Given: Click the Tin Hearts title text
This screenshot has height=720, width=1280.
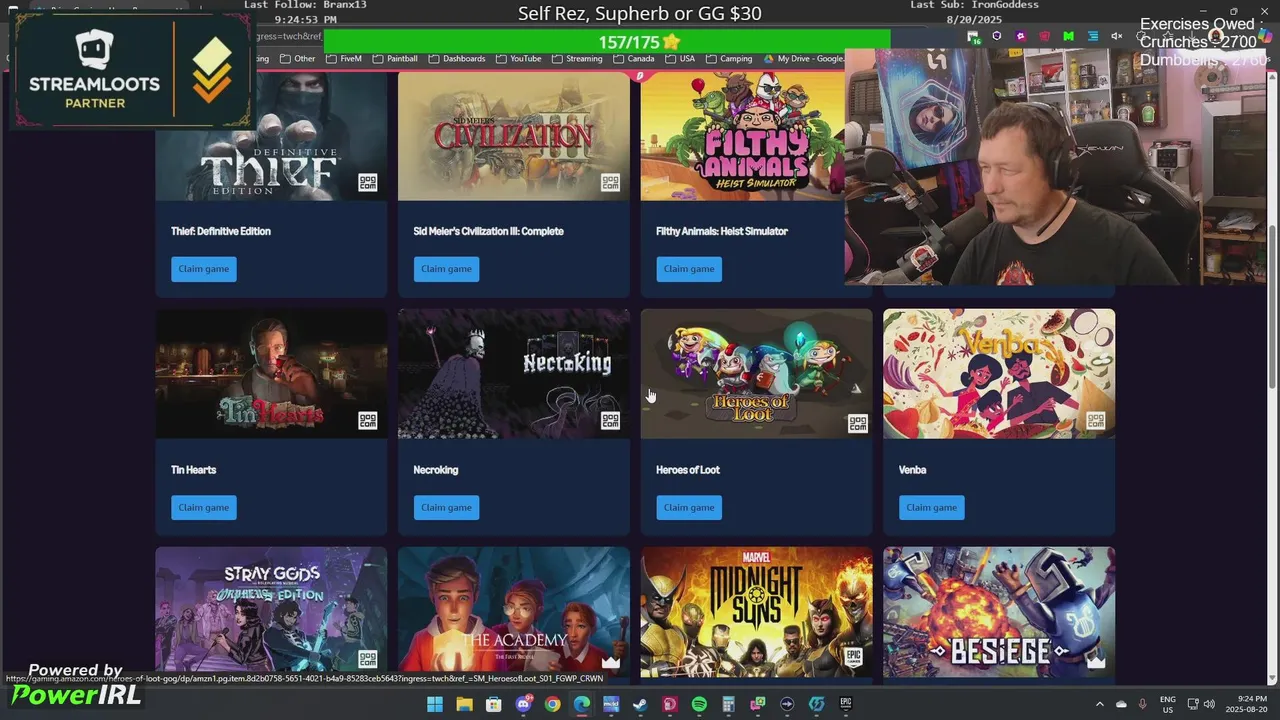Looking at the screenshot, I should (x=193, y=470).
